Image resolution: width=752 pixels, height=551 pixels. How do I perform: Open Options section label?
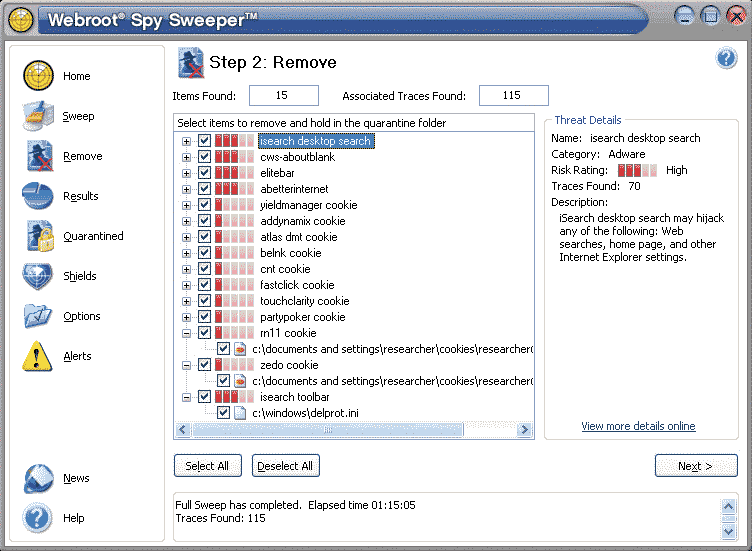82,317
